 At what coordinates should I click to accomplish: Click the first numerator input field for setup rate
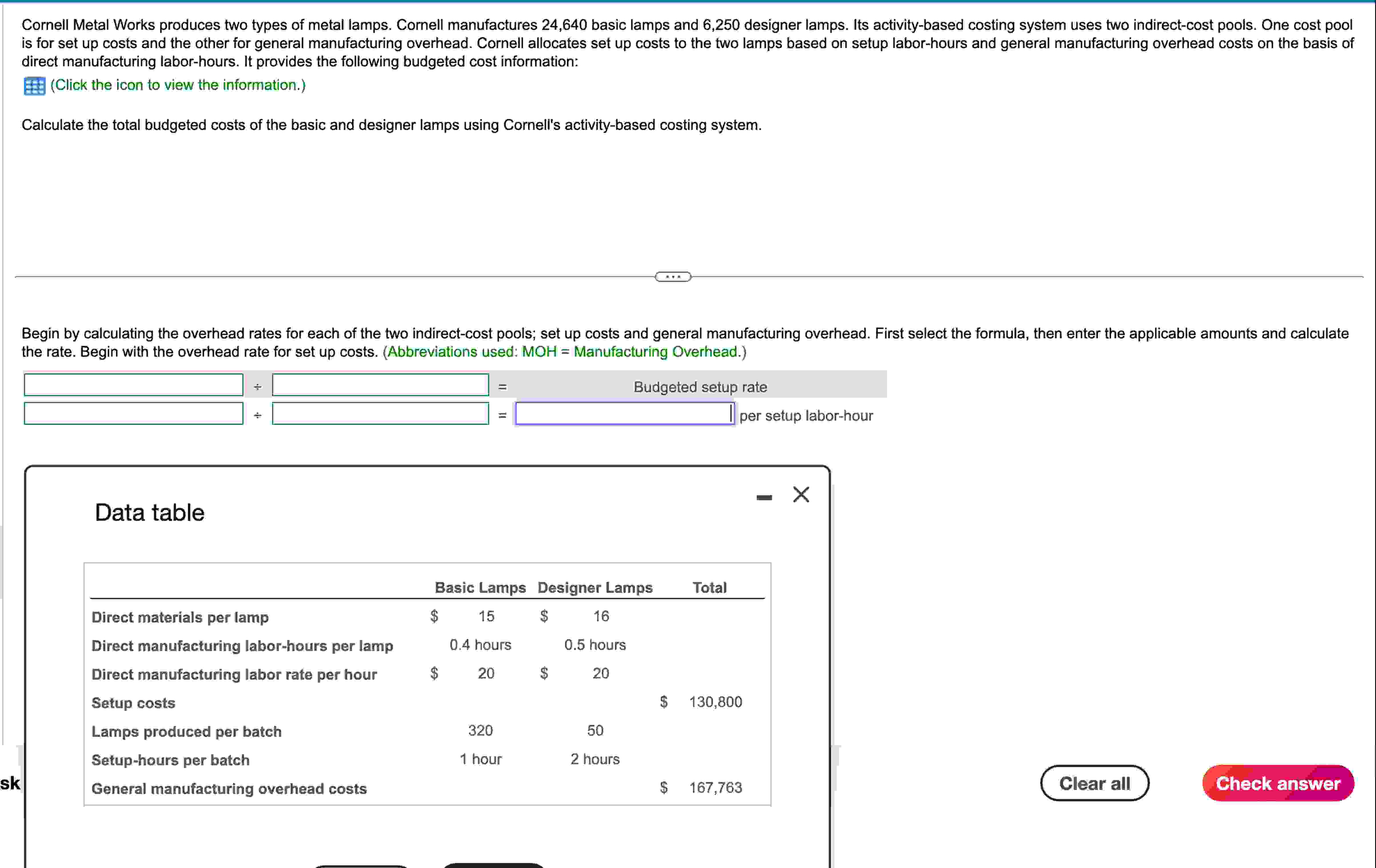(133, 385)
